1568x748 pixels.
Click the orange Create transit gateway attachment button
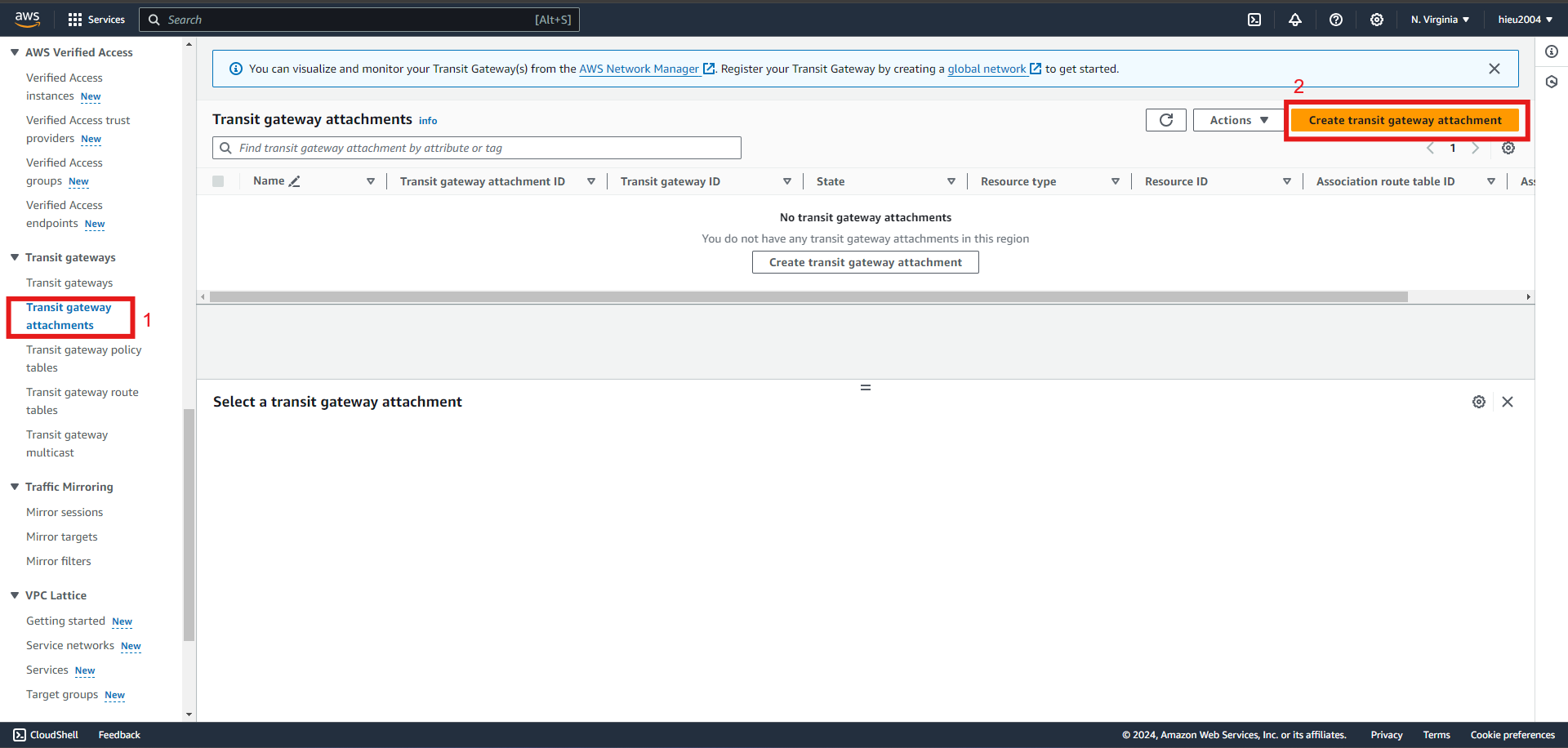point(1405,120)
